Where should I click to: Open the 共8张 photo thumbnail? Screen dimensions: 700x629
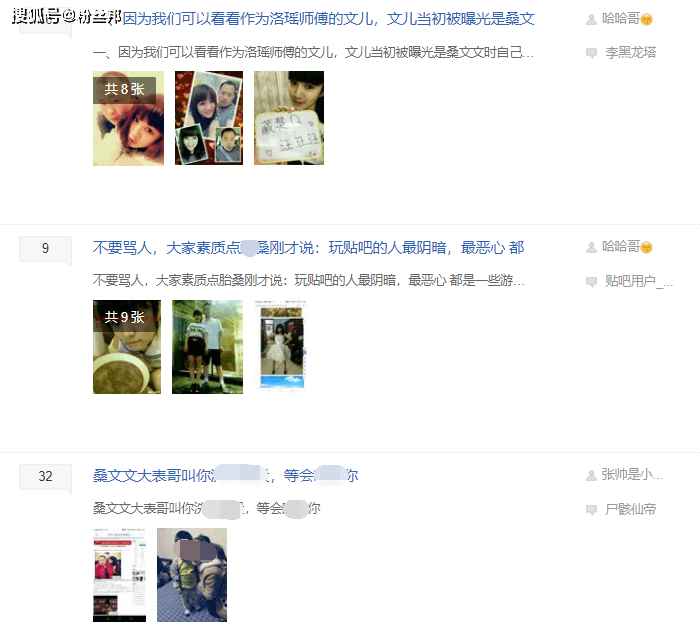tap(128, 118)
